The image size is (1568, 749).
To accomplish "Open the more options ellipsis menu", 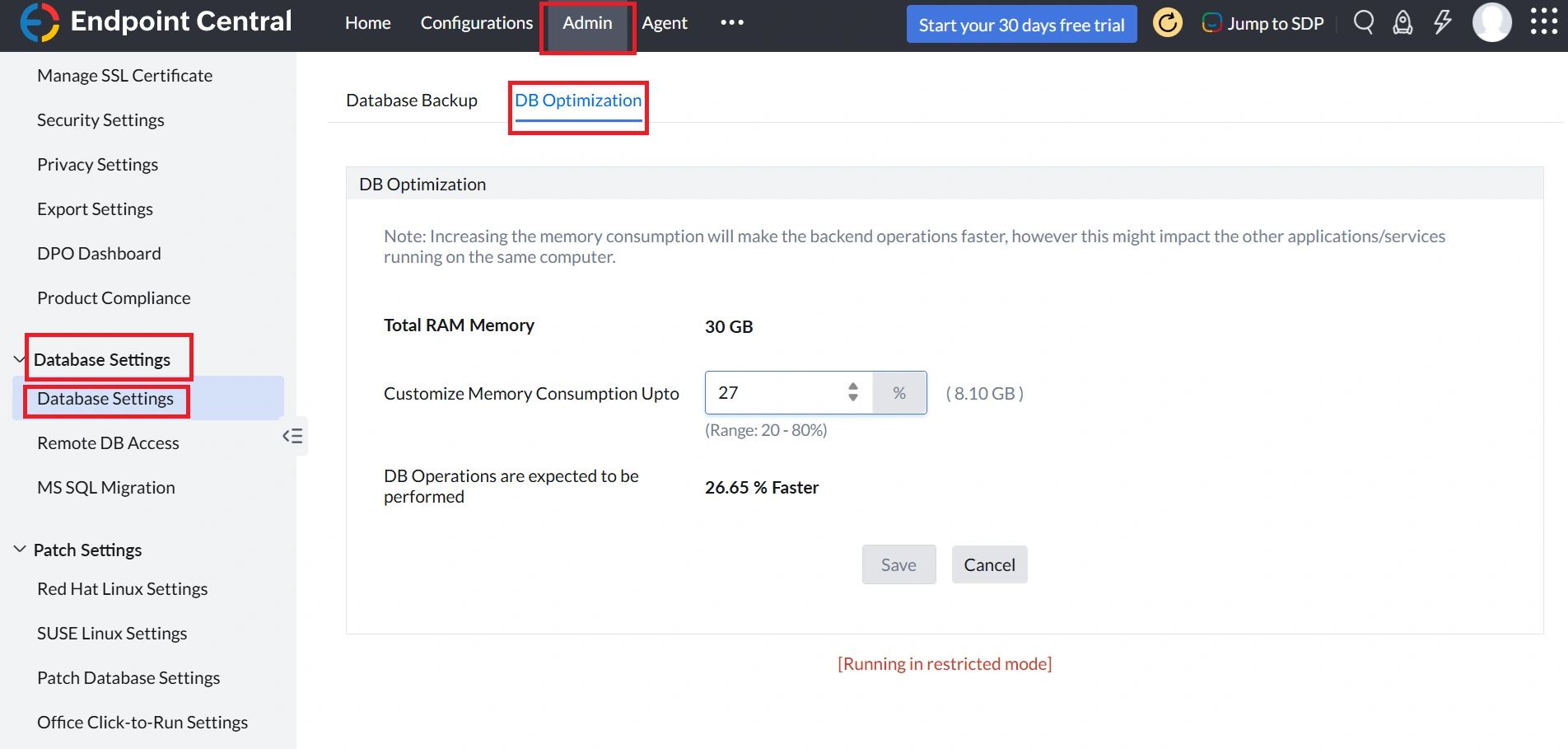I will coord(732,22).
